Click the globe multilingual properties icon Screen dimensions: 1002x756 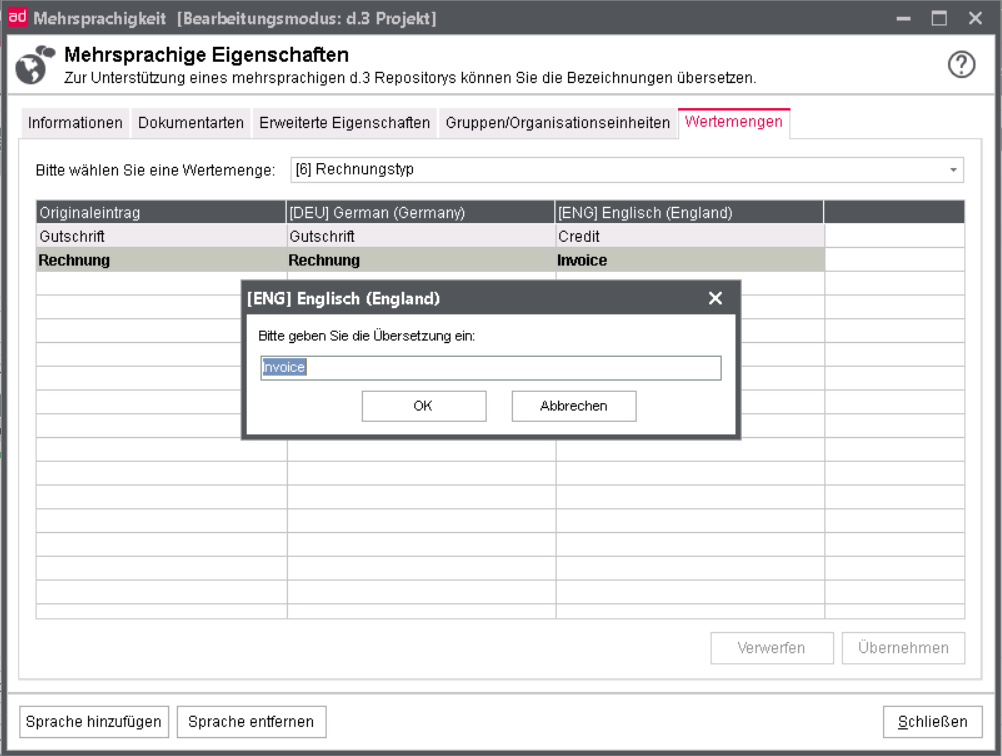[33, 64]
